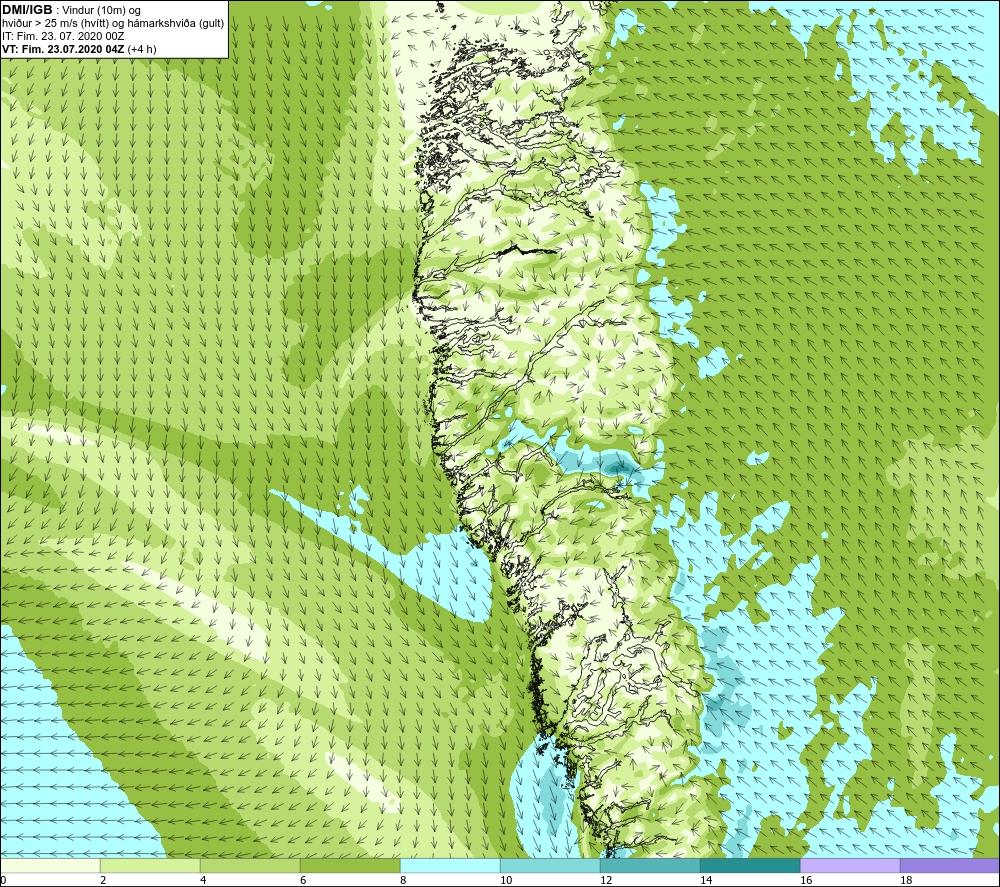Click the 'VT: Fim. 23.07.2020 04Z' text
The height and width of the screenshot is (887, 1000).
pyautogui.click(x=64, y=49)
